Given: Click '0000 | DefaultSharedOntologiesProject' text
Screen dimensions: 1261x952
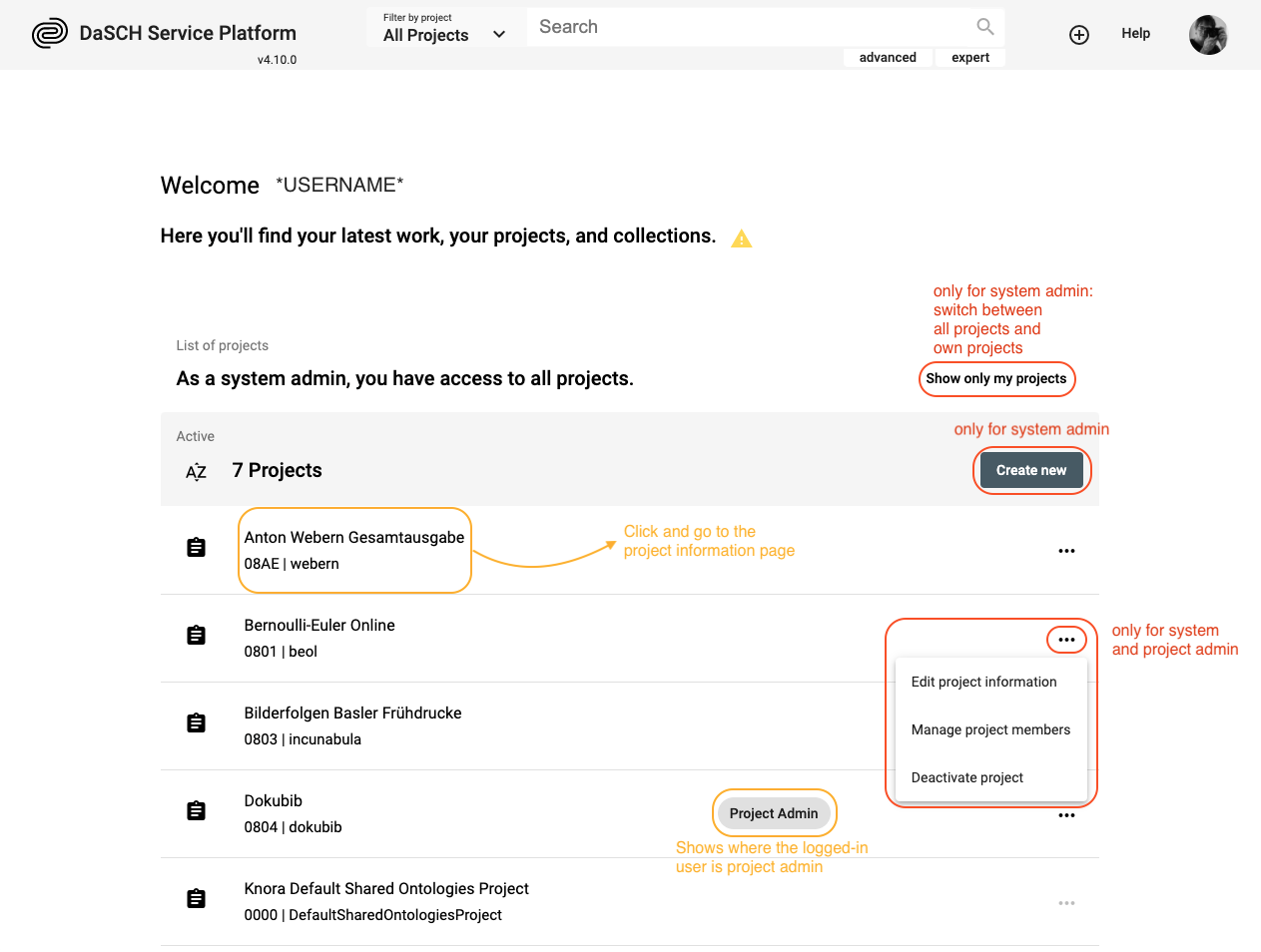Looking at the screenshot, I should click(372, 915).
